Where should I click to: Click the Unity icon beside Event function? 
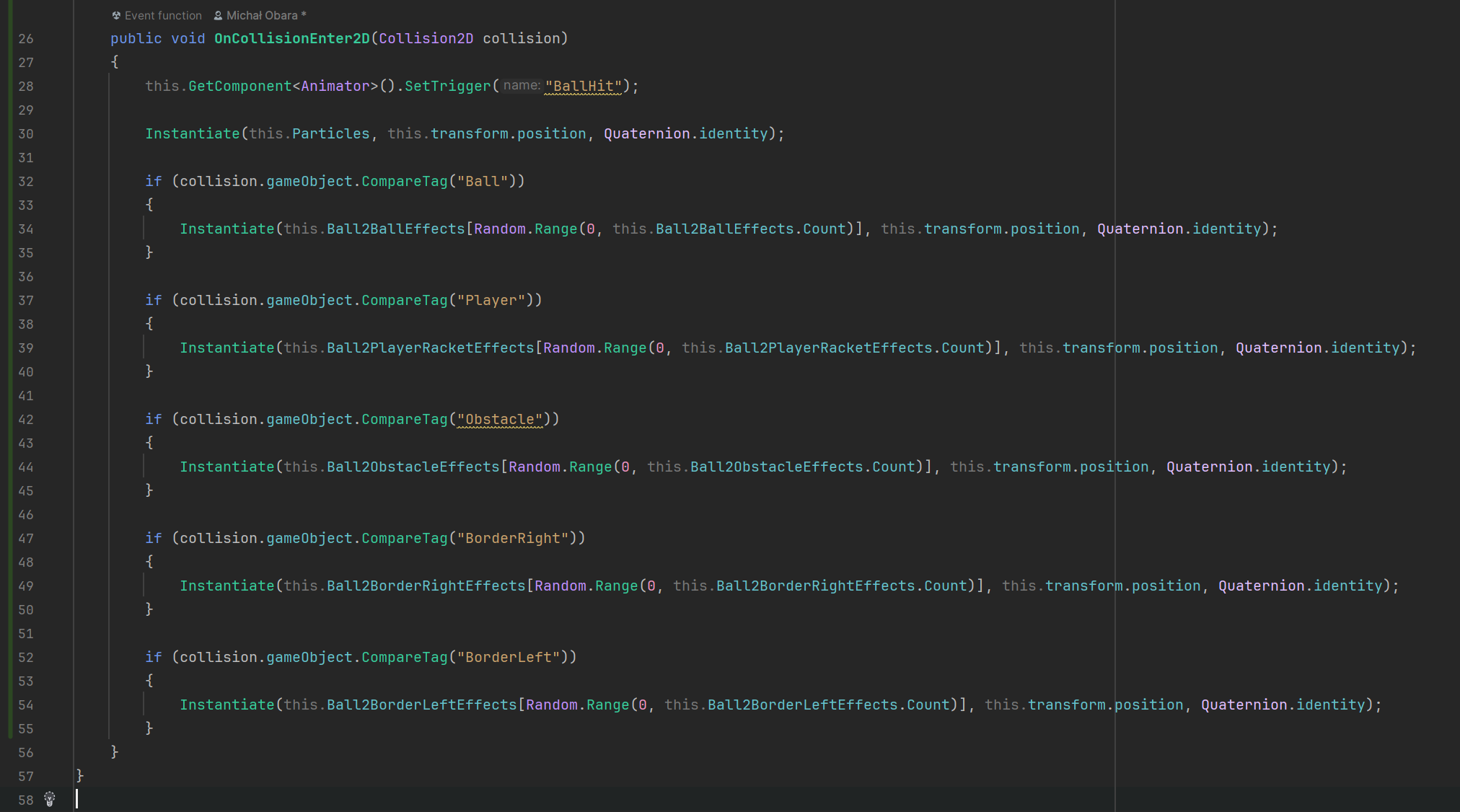[116, 15]
